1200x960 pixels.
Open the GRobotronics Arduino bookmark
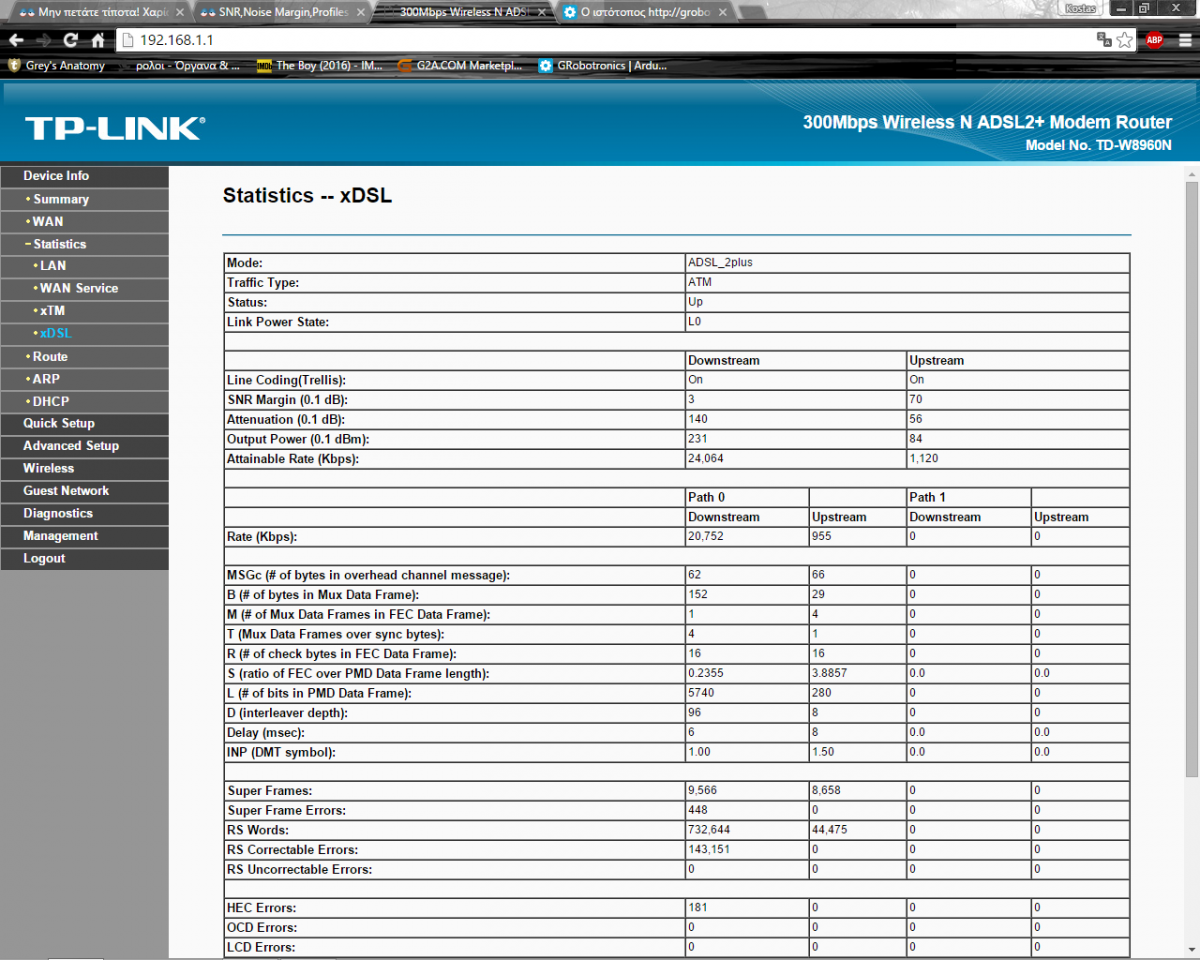click(603, 66)
